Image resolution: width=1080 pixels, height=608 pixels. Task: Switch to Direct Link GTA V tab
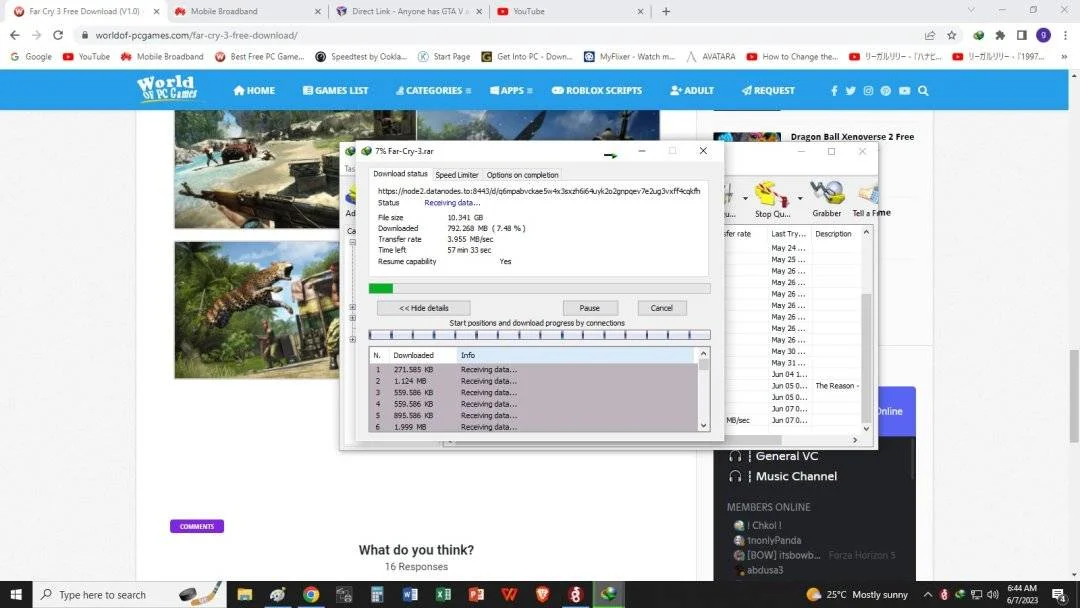(408, 11)
